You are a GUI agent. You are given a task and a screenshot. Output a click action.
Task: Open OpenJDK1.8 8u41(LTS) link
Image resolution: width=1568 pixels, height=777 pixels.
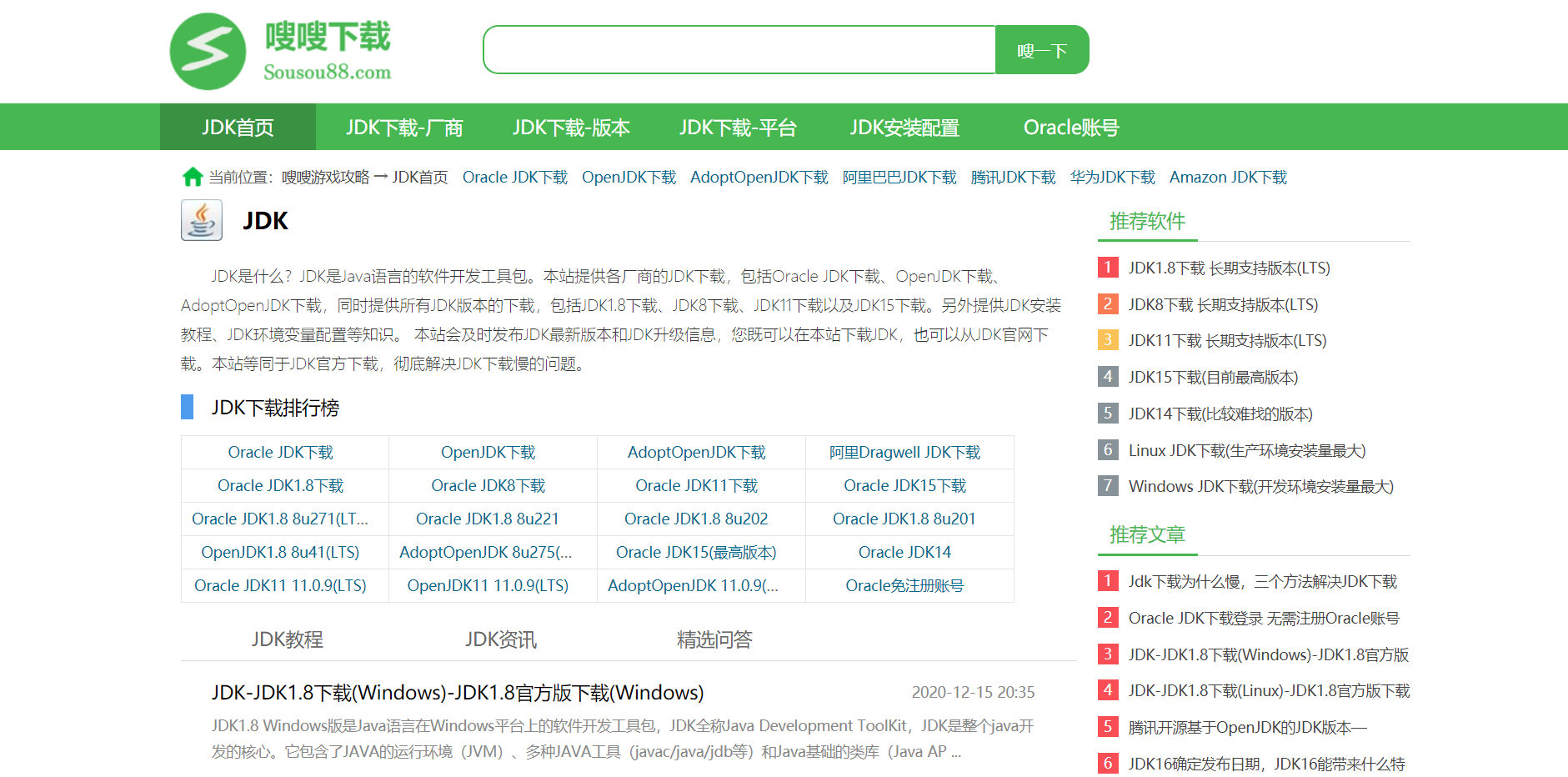click(x=280, y=552)
